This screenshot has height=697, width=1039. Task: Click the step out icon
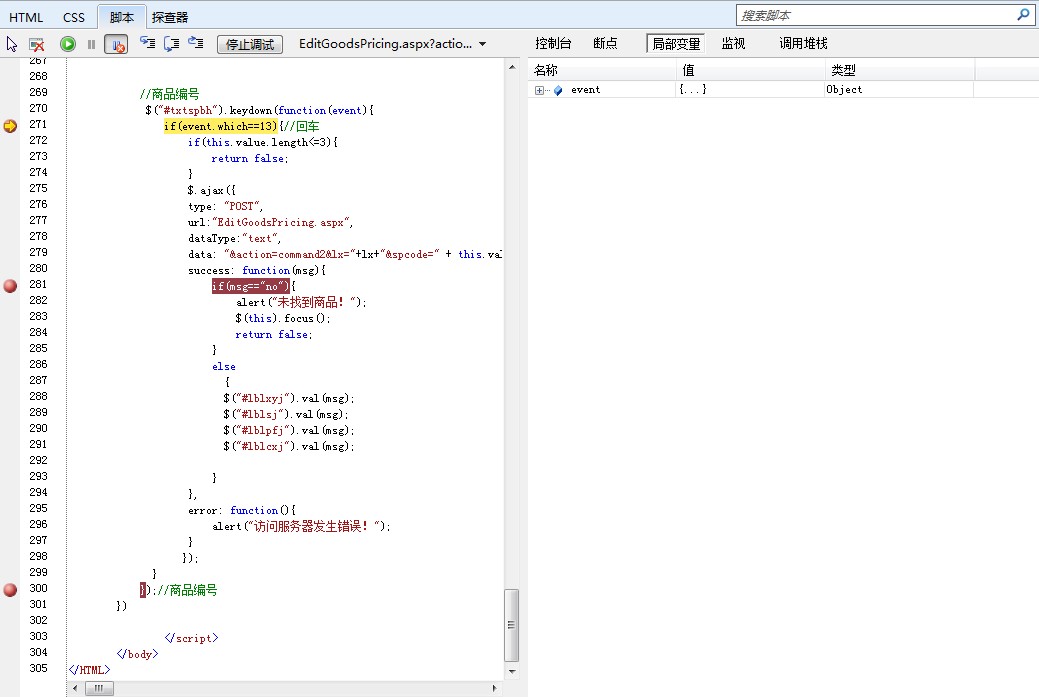coord(195,43)
